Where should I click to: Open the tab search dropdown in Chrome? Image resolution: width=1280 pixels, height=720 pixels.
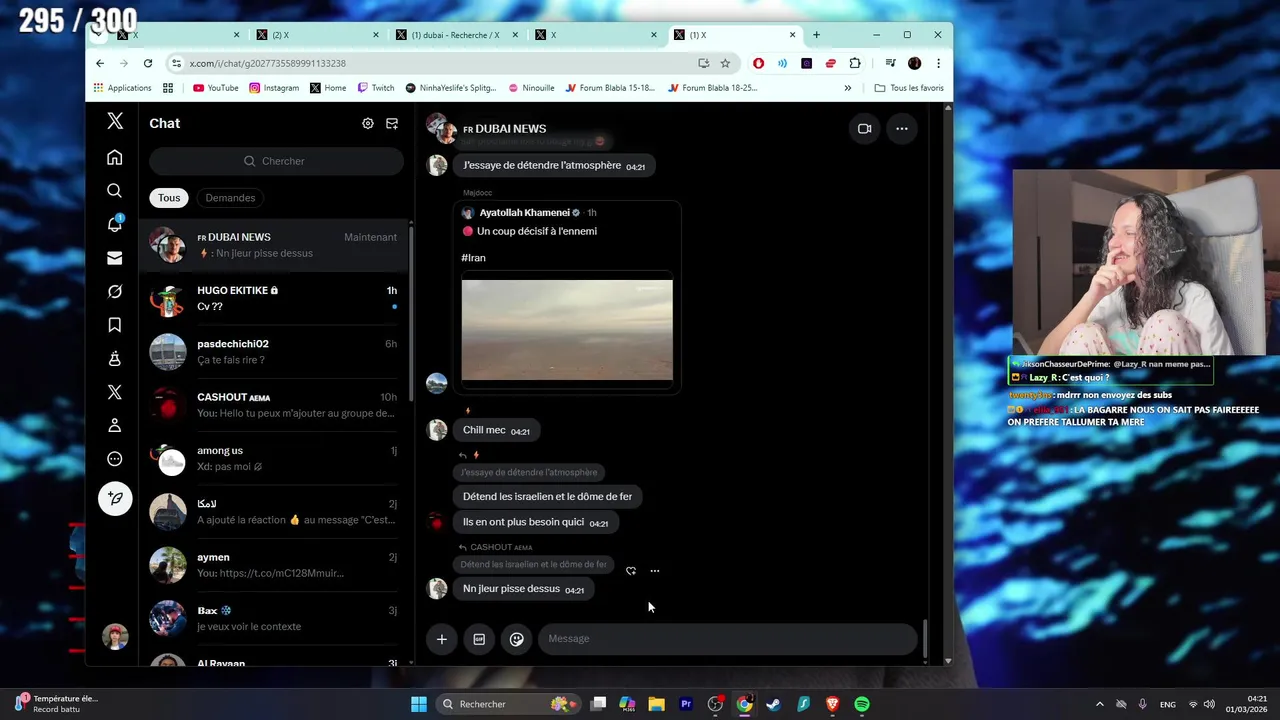click(x=97, y=35)
